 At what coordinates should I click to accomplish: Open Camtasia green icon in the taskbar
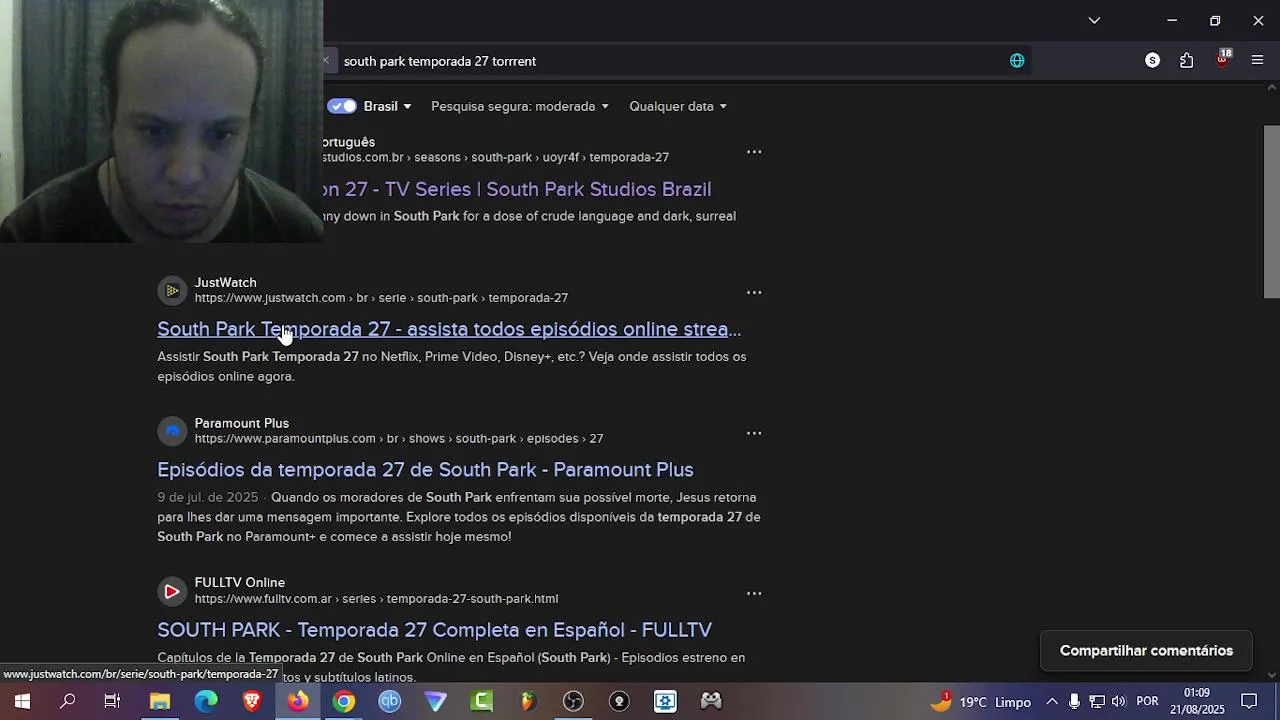coord(482,702)
